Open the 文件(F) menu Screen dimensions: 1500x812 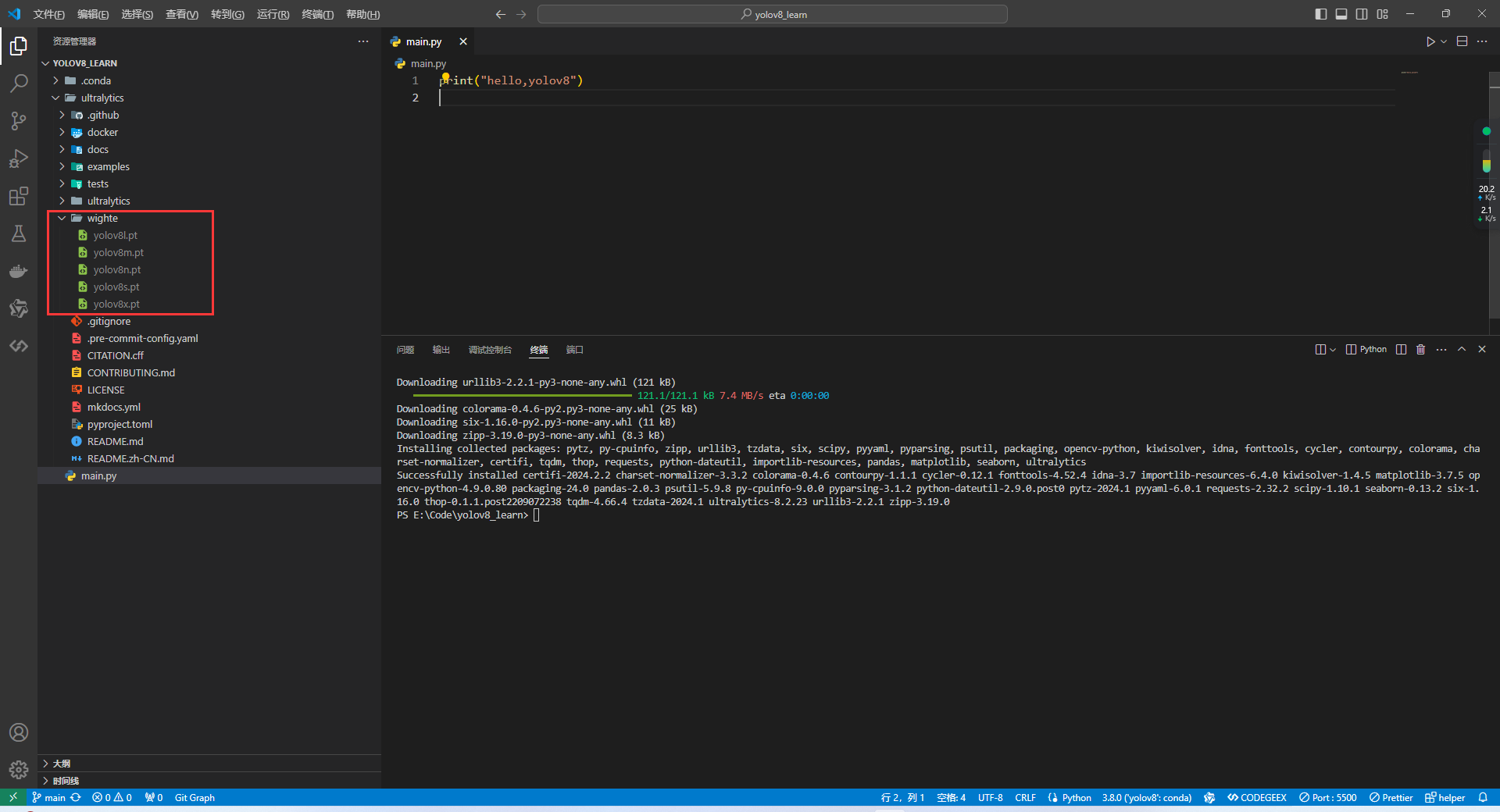point(49,14)
